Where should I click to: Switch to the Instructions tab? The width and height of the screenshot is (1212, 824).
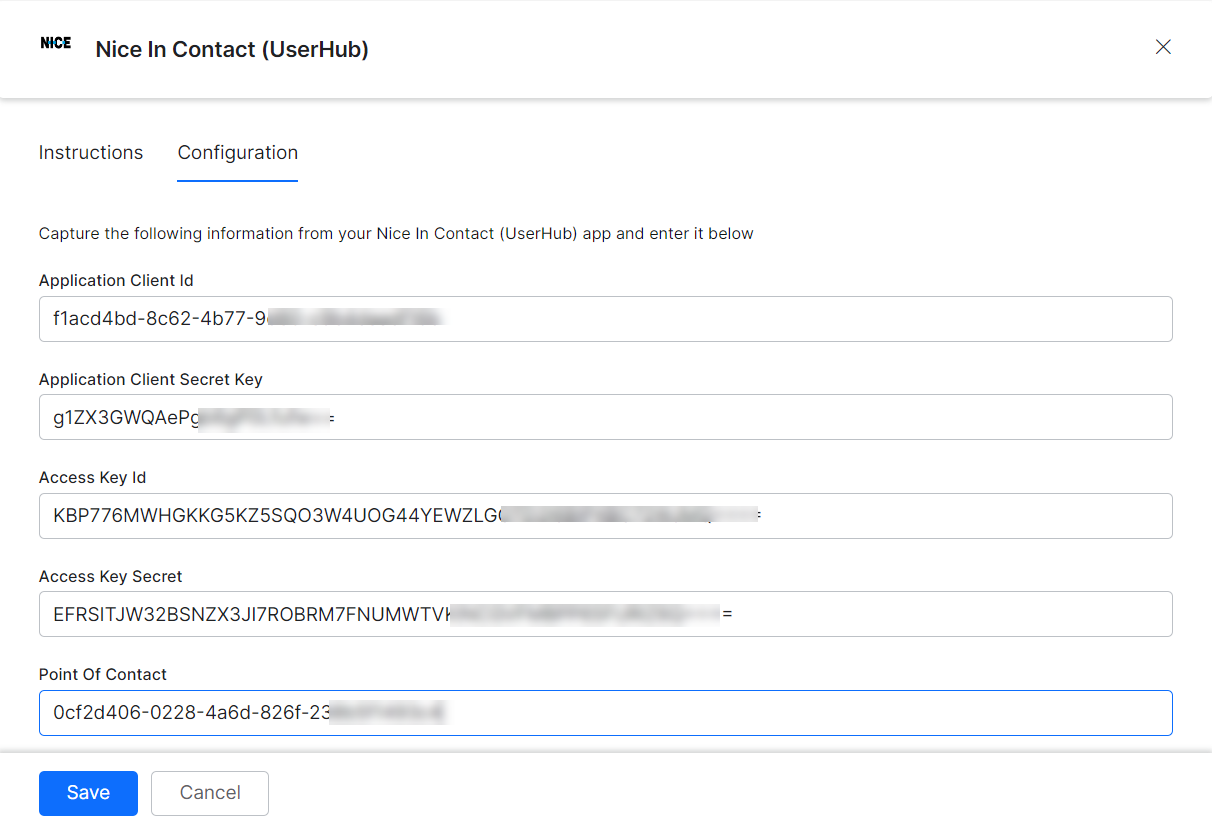[90, 152]
